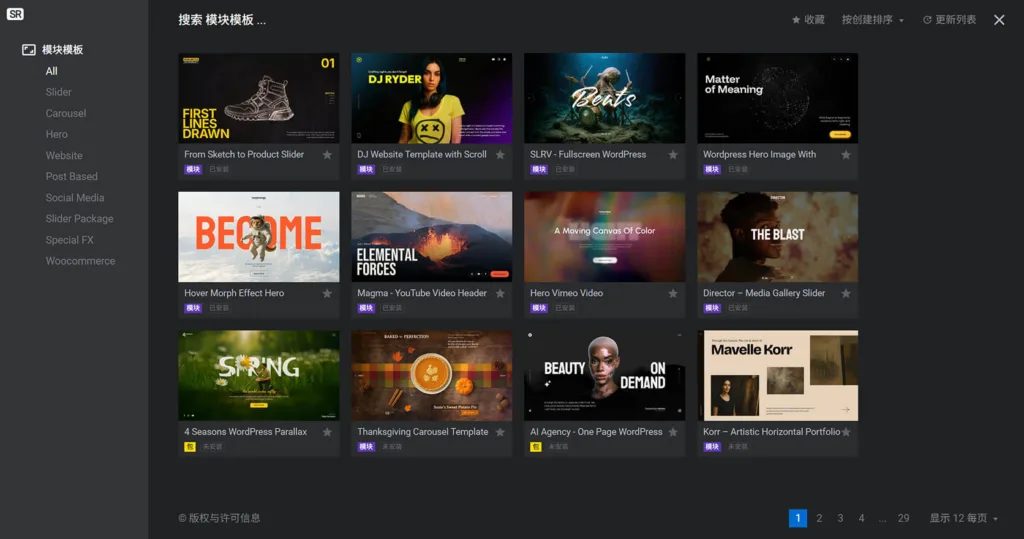Click star icon for Magma YouTube Video Header

tap(500, 294)
